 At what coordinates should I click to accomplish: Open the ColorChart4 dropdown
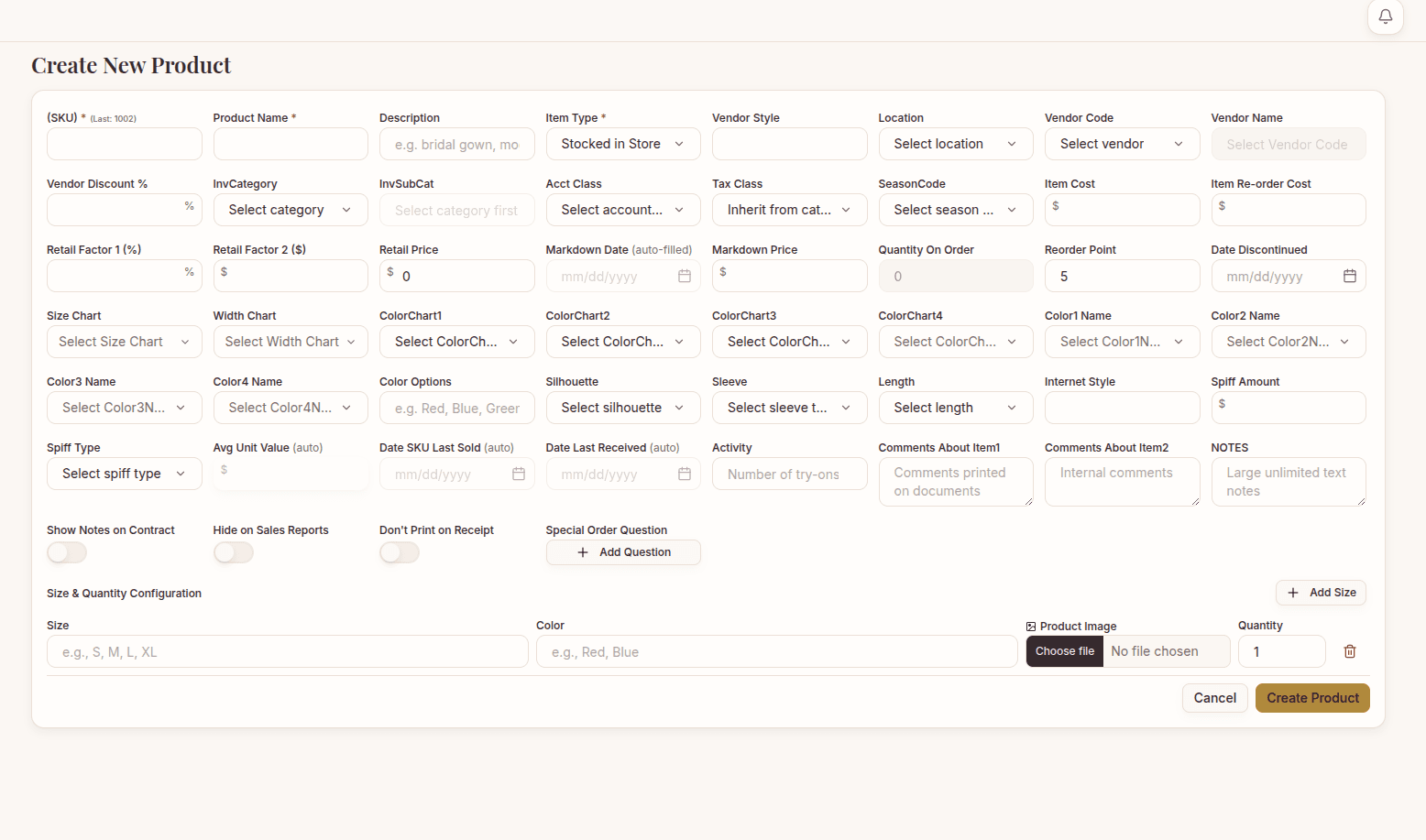click(x=956, y=342)
